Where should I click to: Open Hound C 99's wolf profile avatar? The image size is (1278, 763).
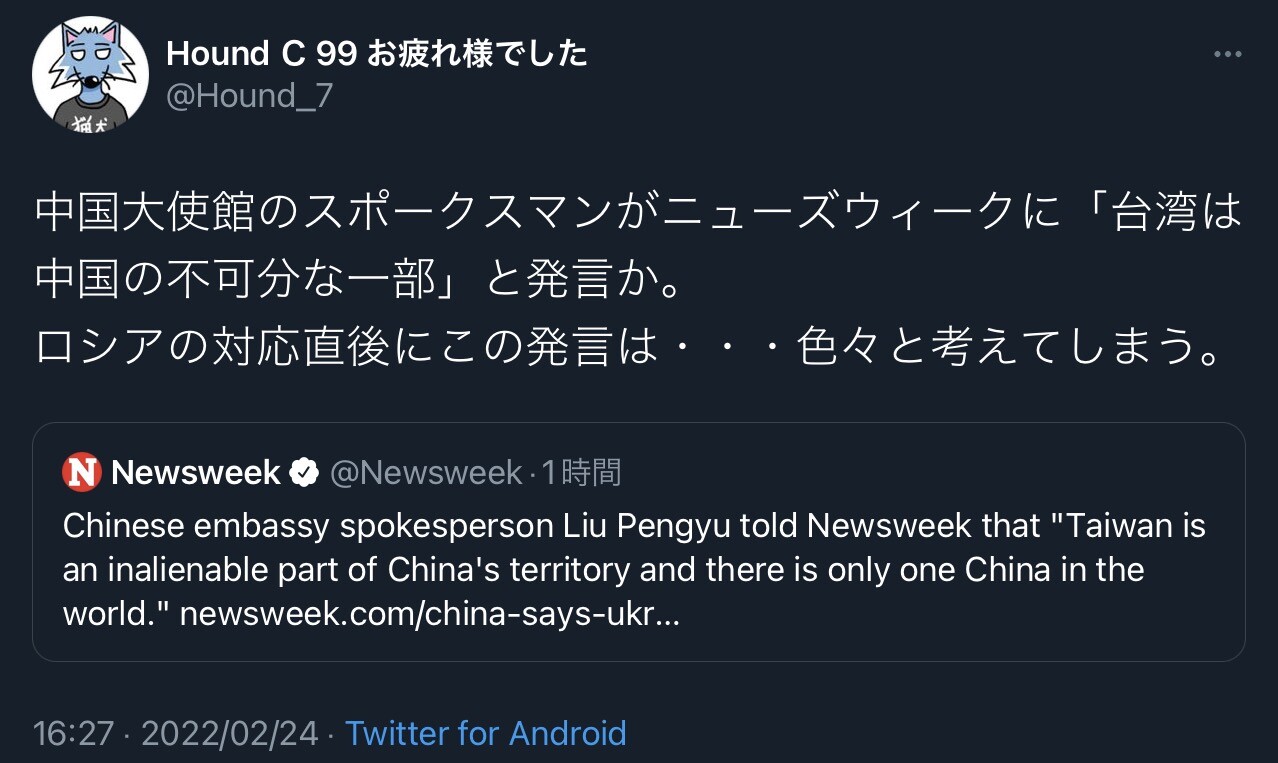(x=90, y=75)
